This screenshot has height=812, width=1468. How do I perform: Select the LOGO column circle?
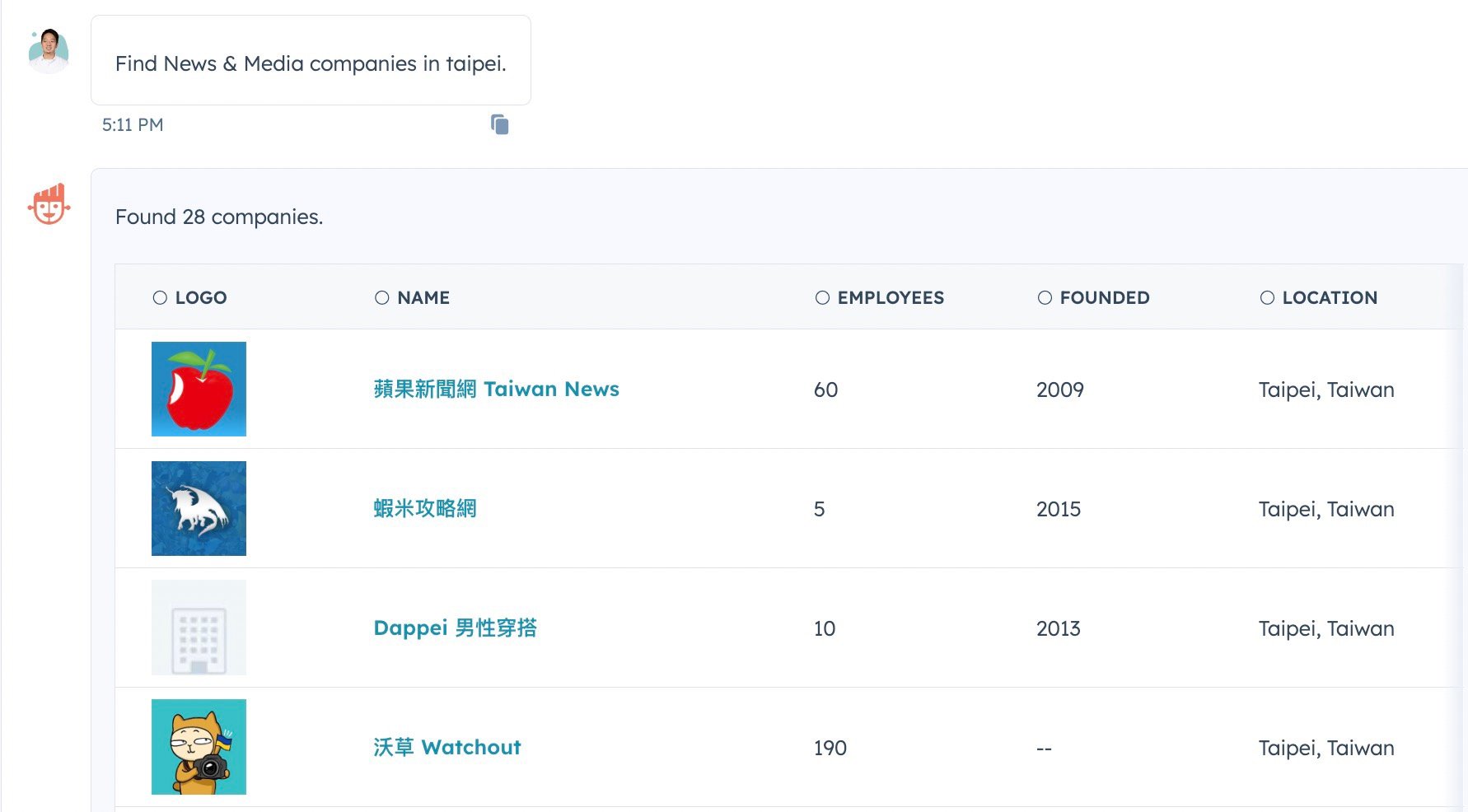click(x=160, y=297)
